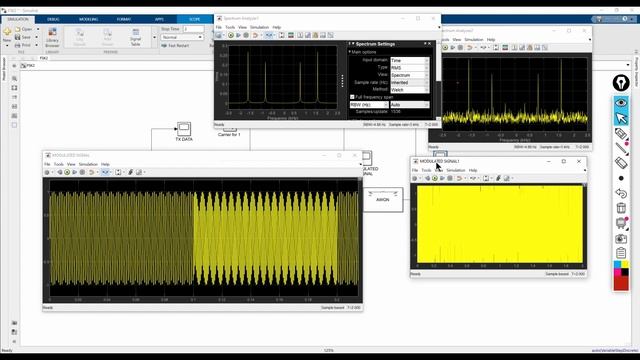
Task: Collapse the Main options section
Action: point(350,52)
